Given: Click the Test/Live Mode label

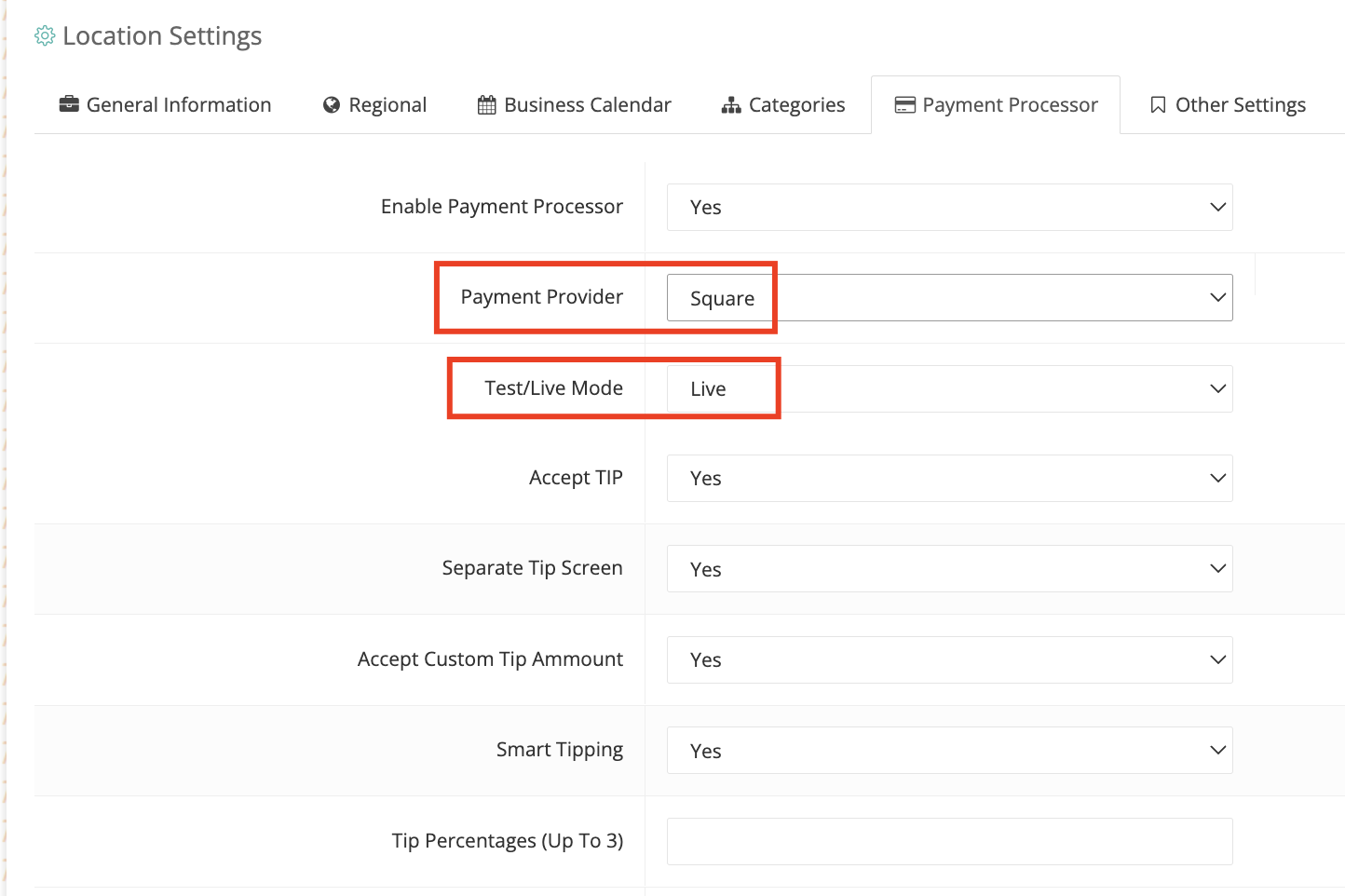Looking at the screenshot, I should (x=554, y=388).
